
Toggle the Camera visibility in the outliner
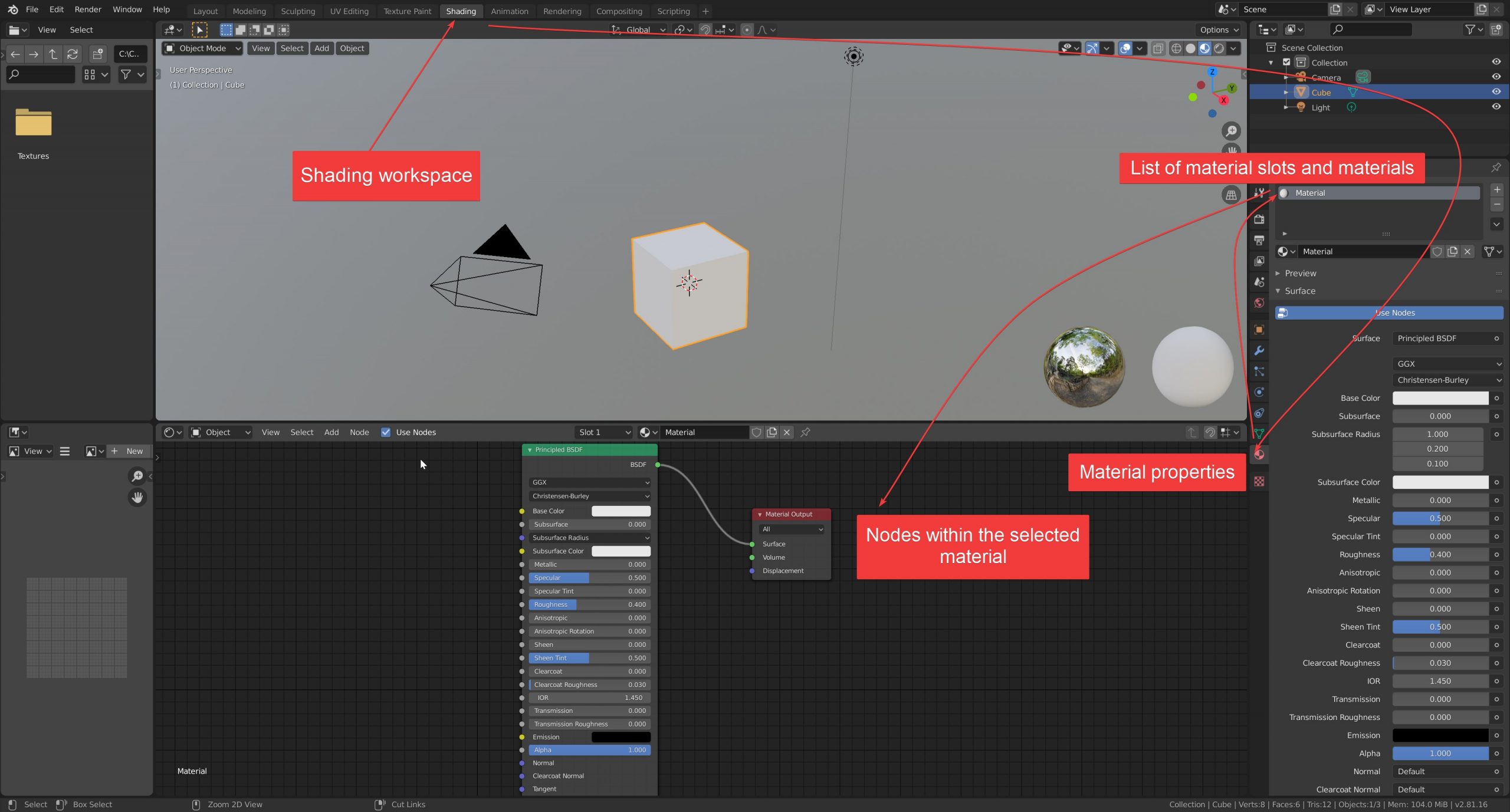coord(1497,77)
